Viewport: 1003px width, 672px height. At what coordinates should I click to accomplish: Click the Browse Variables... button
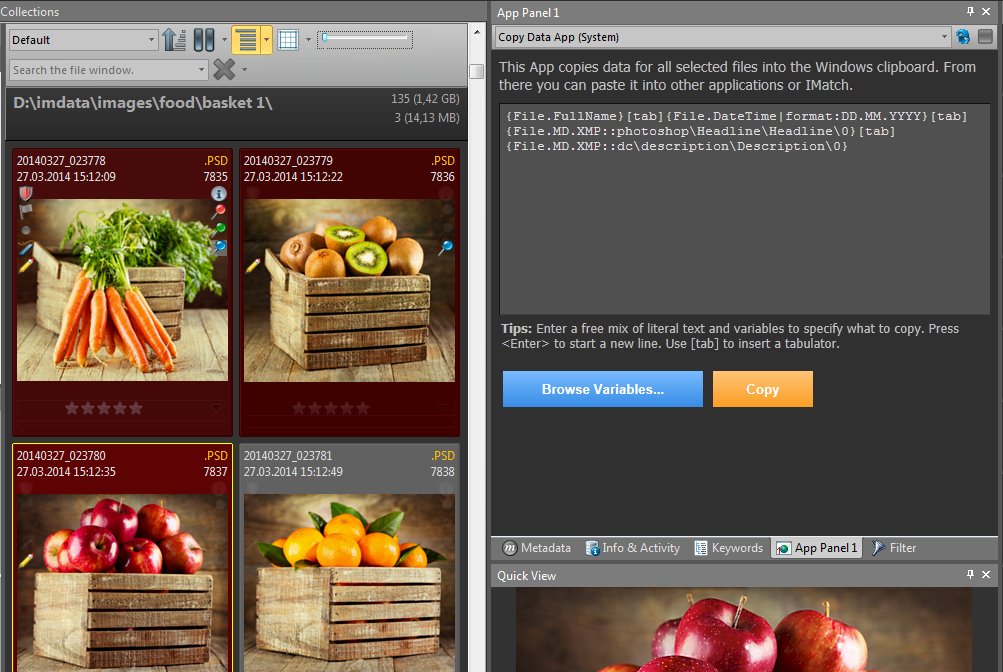pyautogui.click(x=603, y=389)
